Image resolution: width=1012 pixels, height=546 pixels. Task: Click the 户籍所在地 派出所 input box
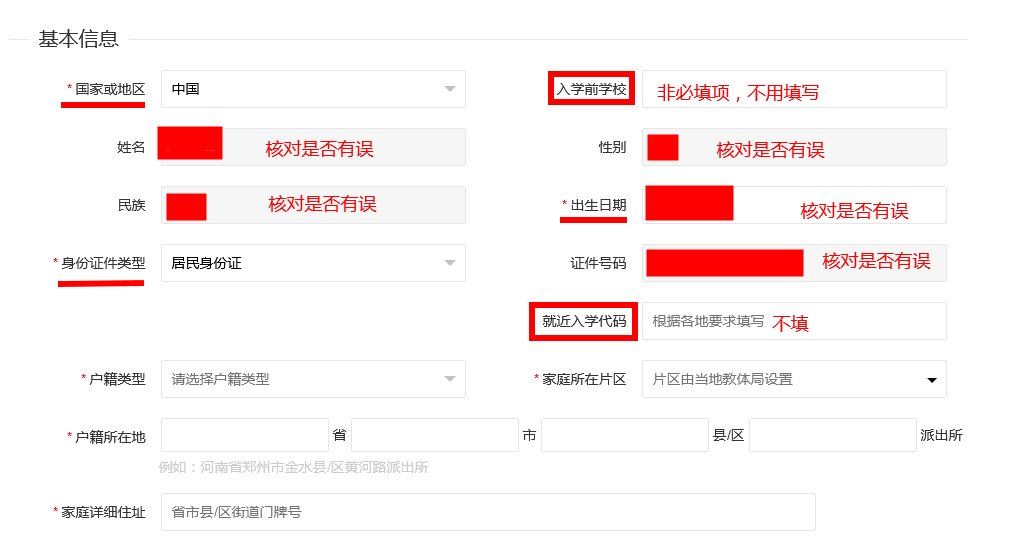[x=833, y=435]
